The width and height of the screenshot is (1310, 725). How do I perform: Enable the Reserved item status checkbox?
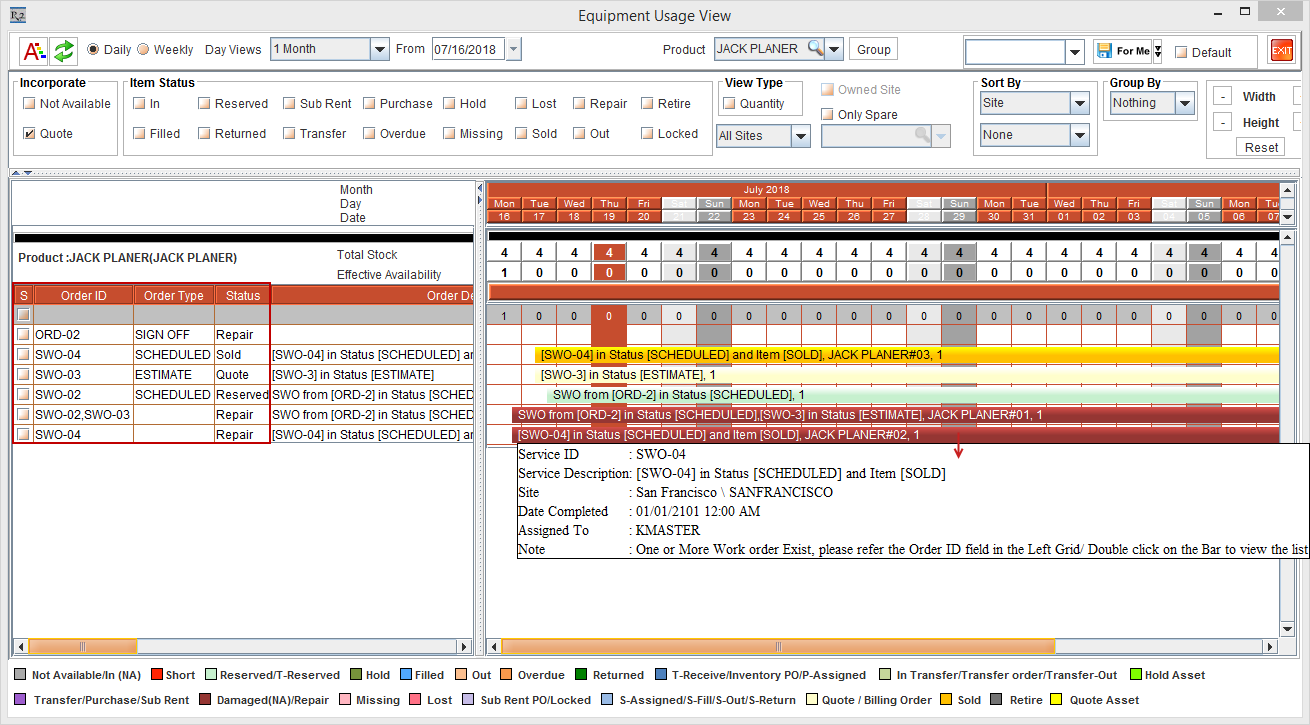pos(204,103)
